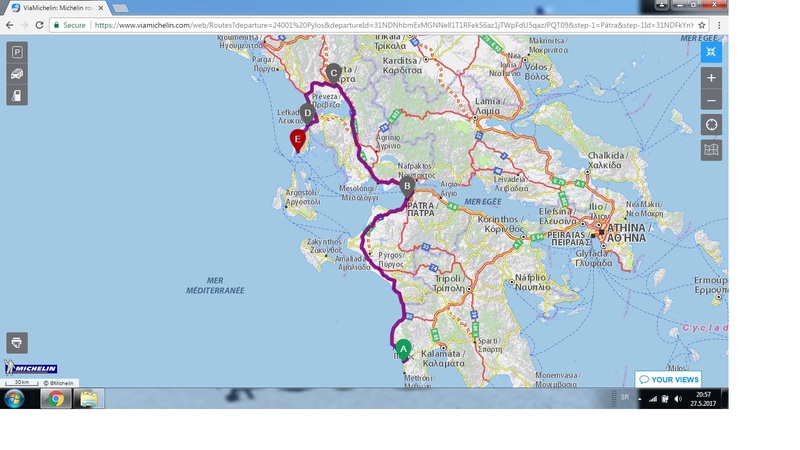Center map on my location
Image resolution: width=800 pixels, height=450 pixels.
tap(711, 125)
